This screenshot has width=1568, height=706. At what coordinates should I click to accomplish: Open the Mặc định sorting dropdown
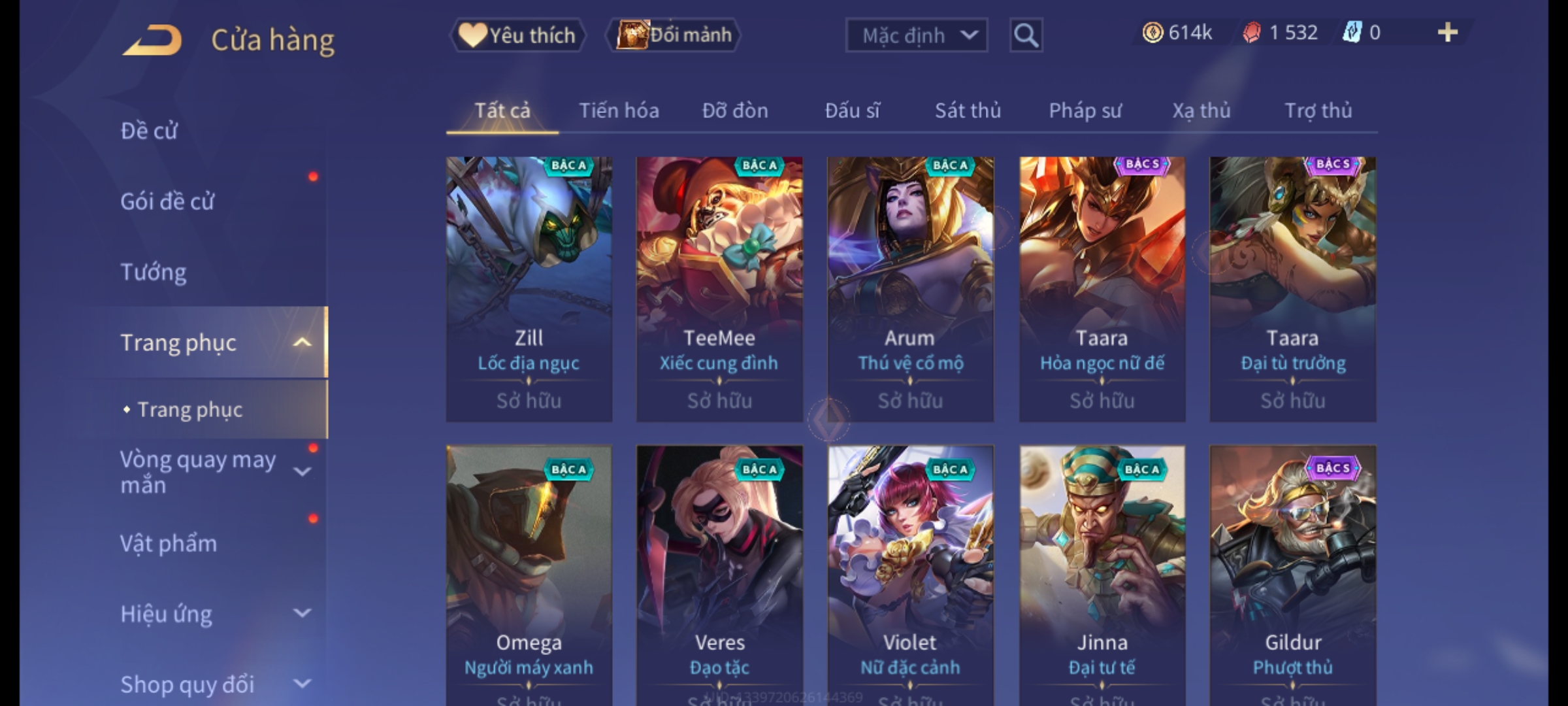[916, 35]
